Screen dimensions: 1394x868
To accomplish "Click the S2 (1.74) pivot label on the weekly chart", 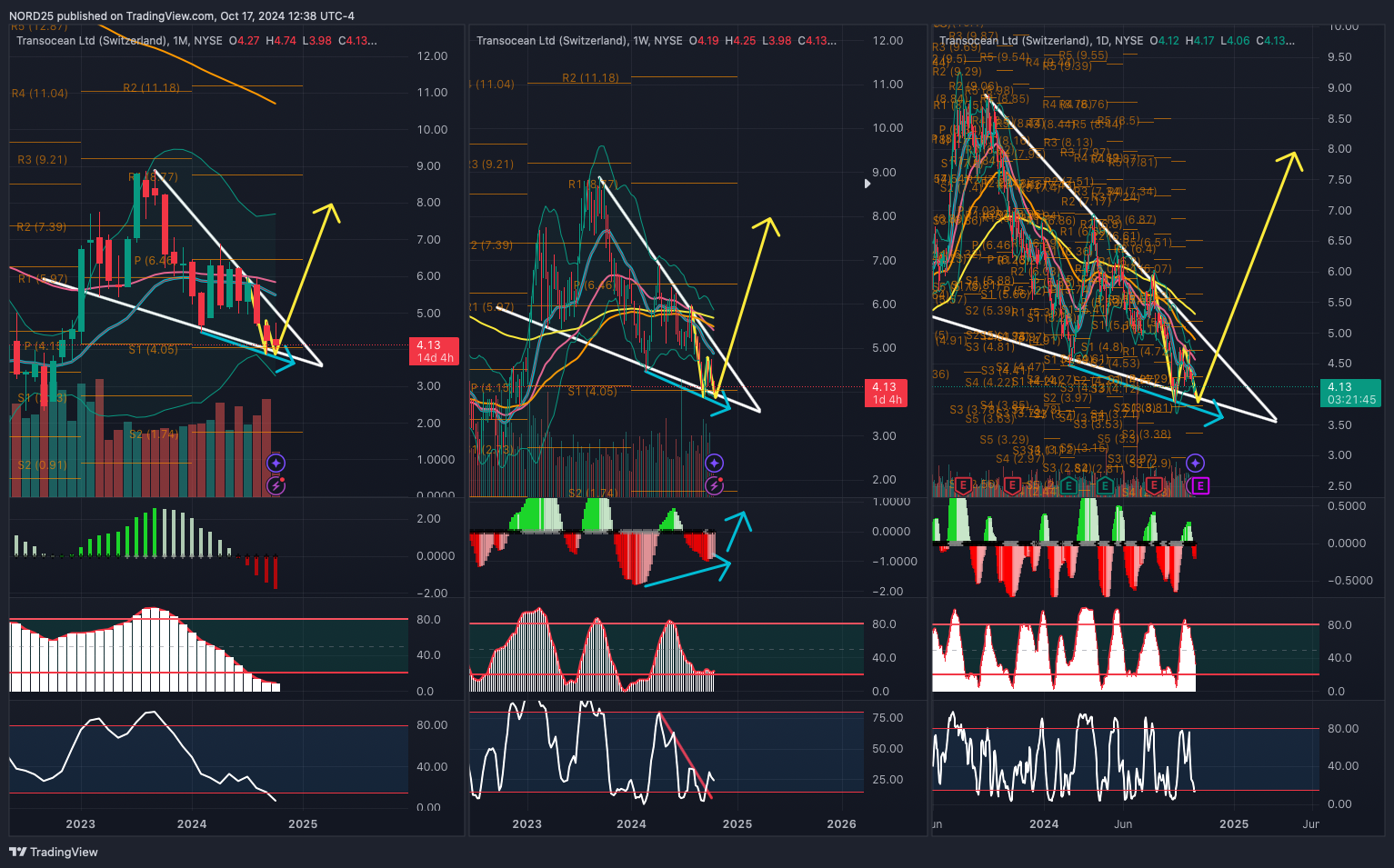I will [x=592, y=494].
